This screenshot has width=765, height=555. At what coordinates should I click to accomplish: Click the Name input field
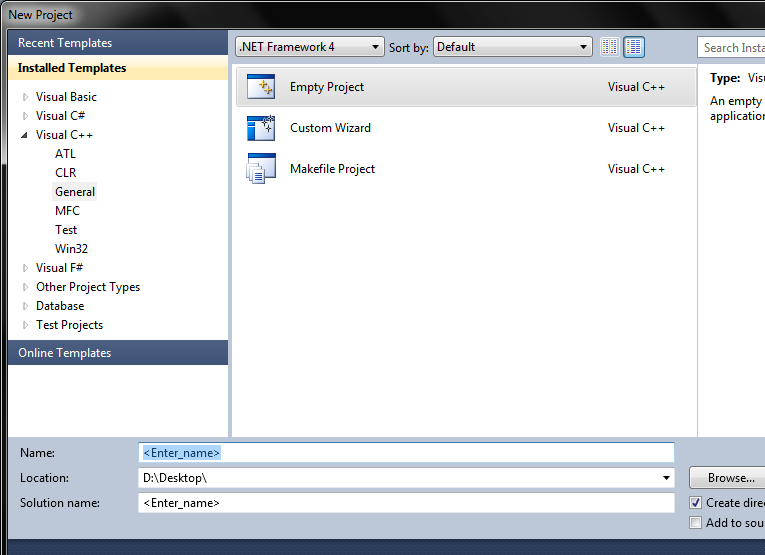406,453
